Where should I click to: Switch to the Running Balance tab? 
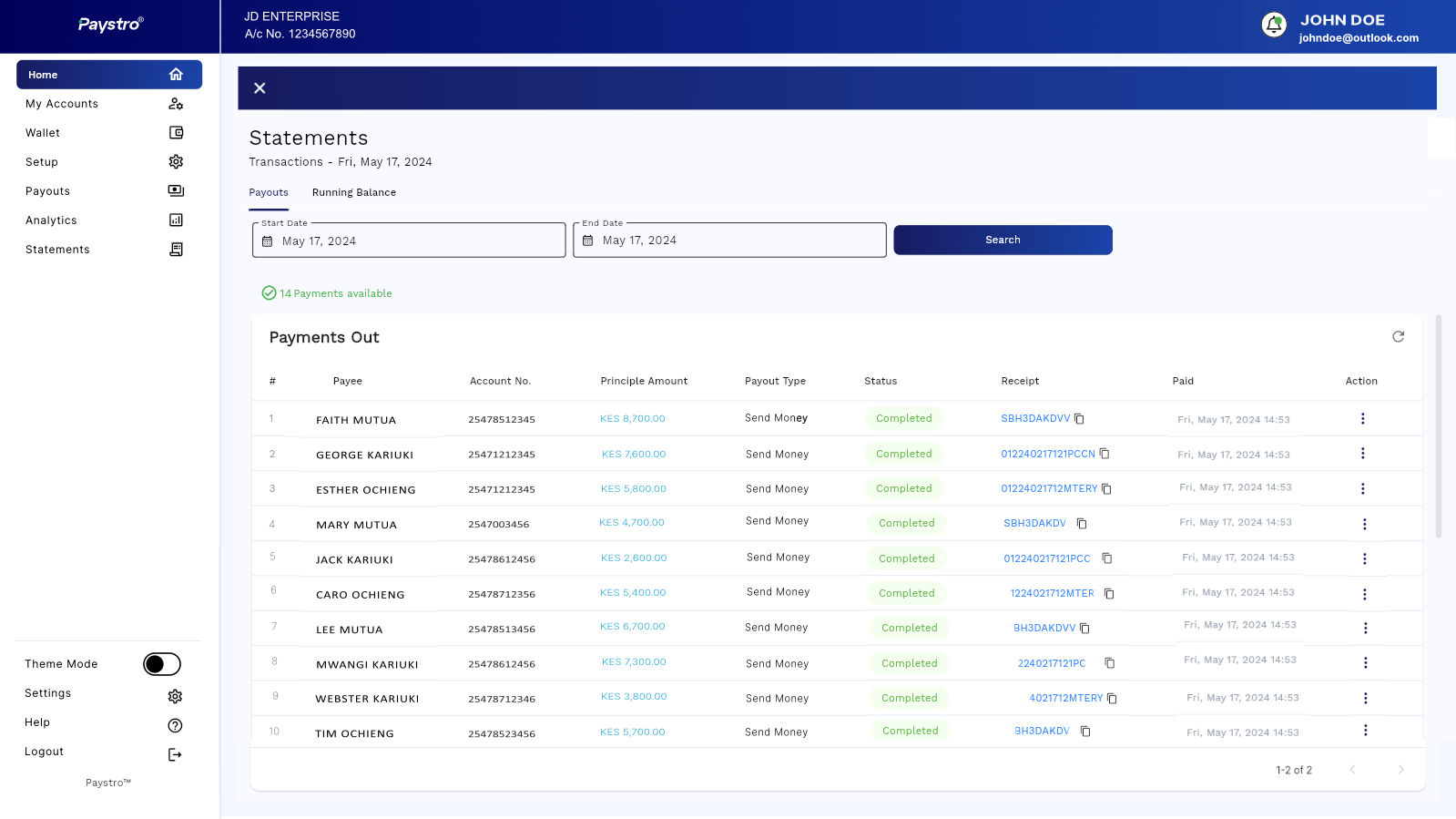click(353, 193)
